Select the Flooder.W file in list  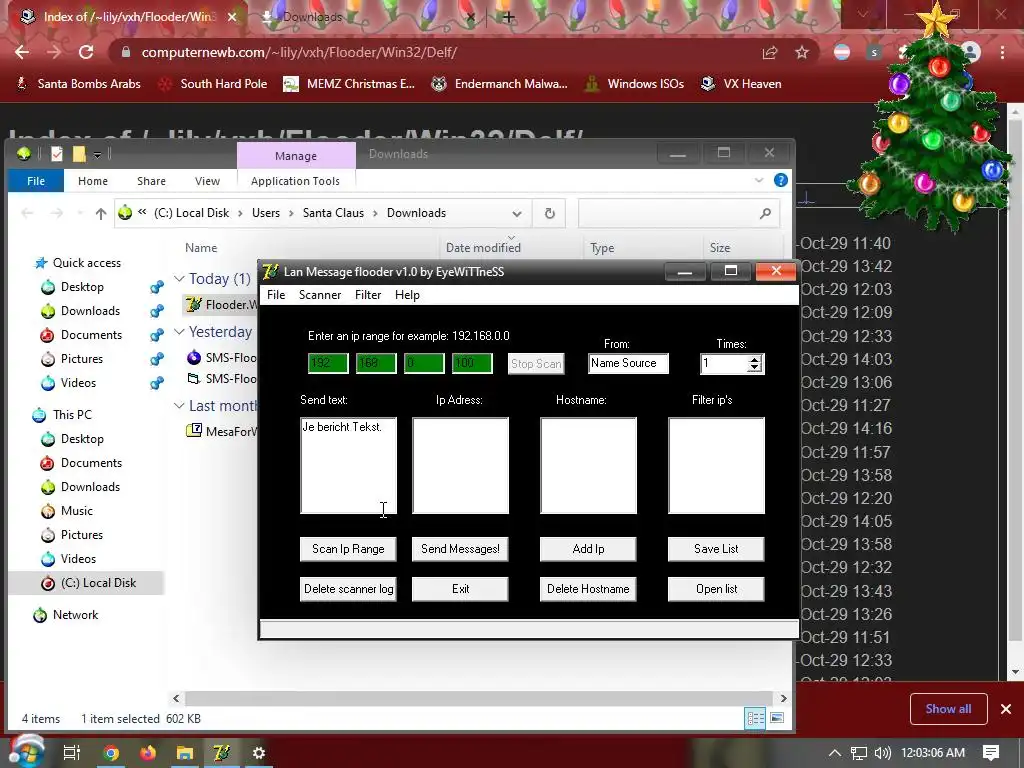[x=222, y=304]
